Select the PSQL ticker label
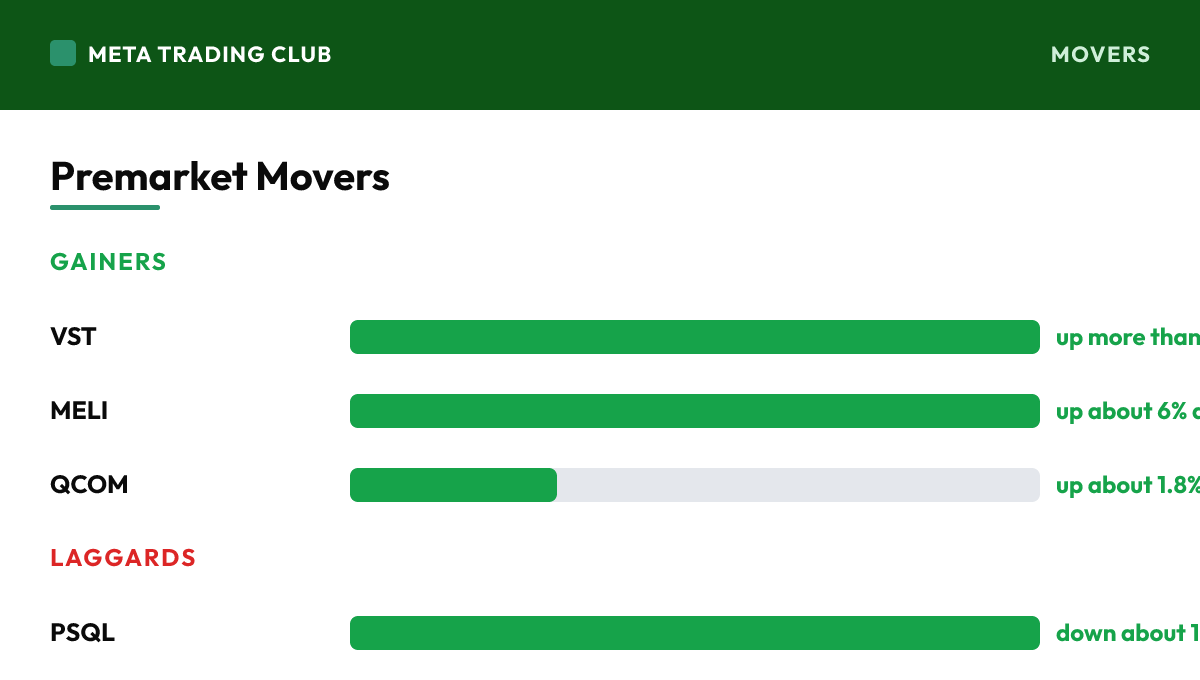Screen dimensions: 1200x680 click(x=82, y=633)
